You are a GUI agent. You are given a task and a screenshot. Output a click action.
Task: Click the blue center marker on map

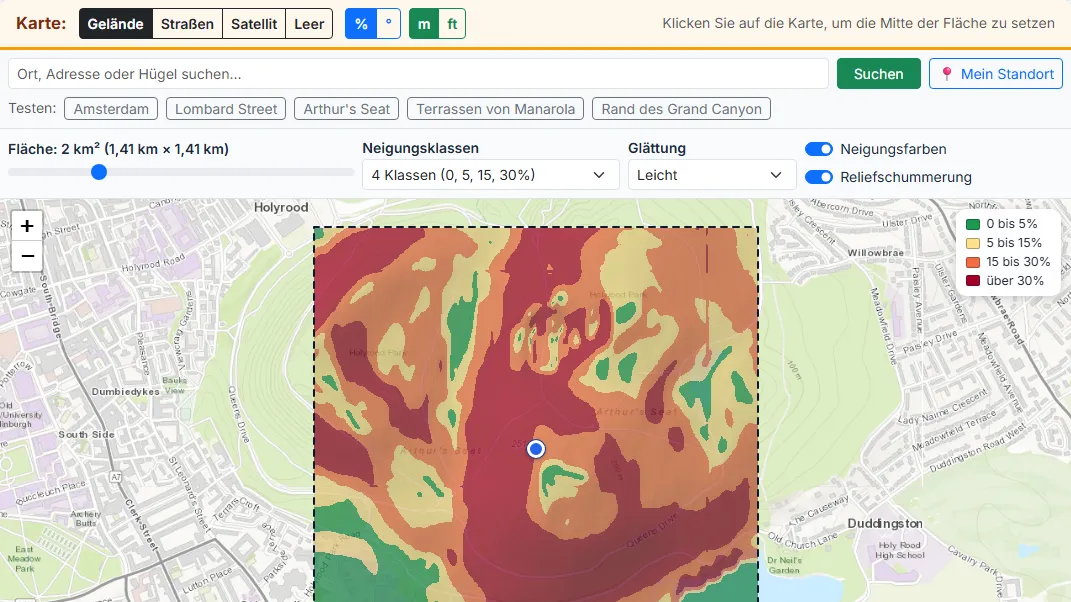(x=536, y=449)
